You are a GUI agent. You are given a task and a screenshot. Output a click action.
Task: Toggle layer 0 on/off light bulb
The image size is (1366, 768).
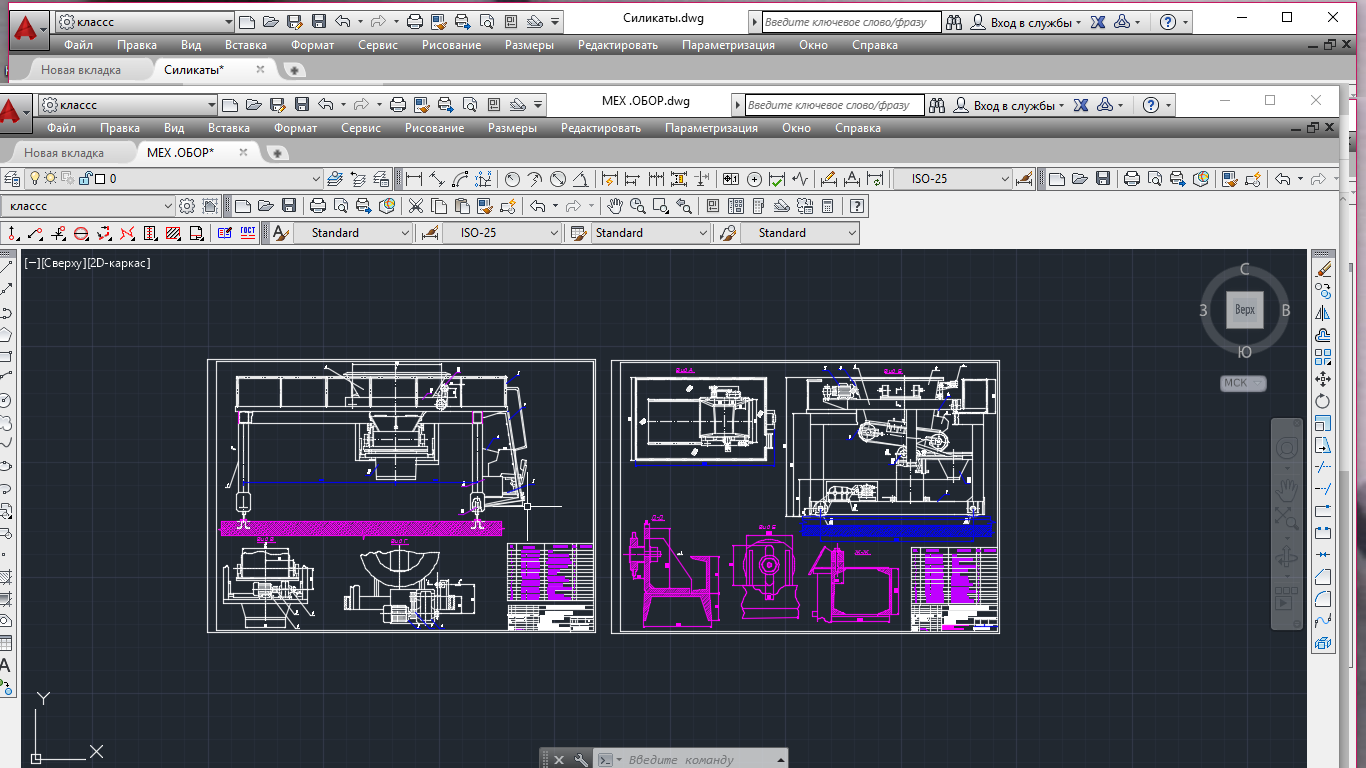coord(35,179)
